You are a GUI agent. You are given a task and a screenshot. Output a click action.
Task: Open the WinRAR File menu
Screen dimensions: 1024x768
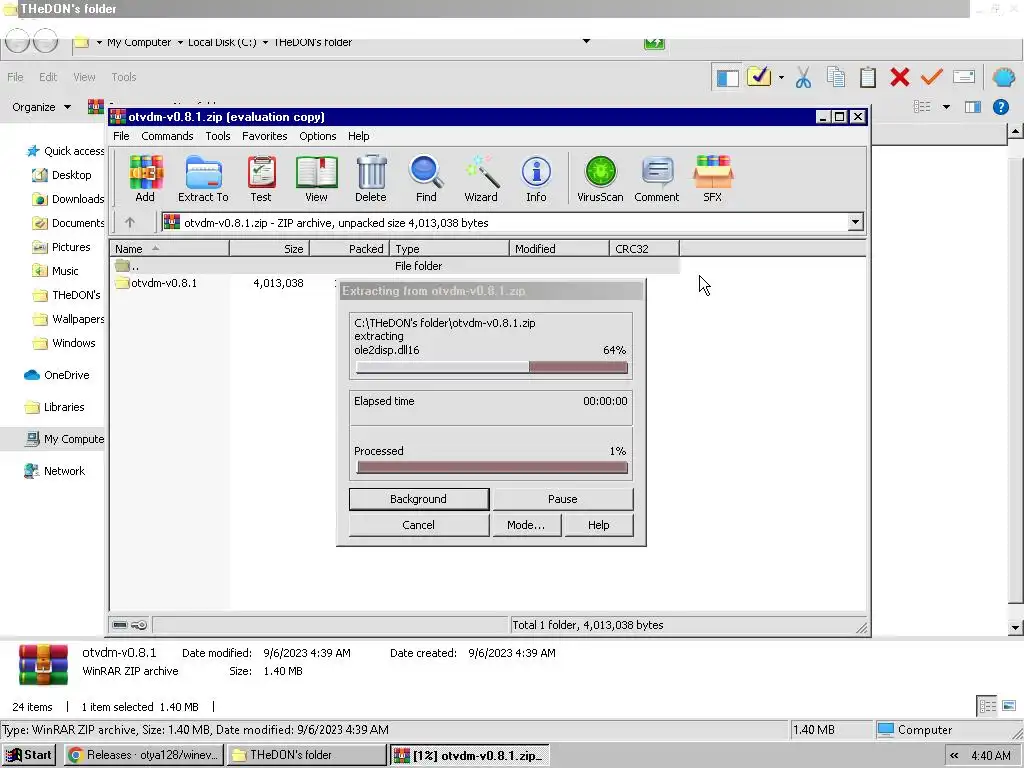click(x=121, y=136)
